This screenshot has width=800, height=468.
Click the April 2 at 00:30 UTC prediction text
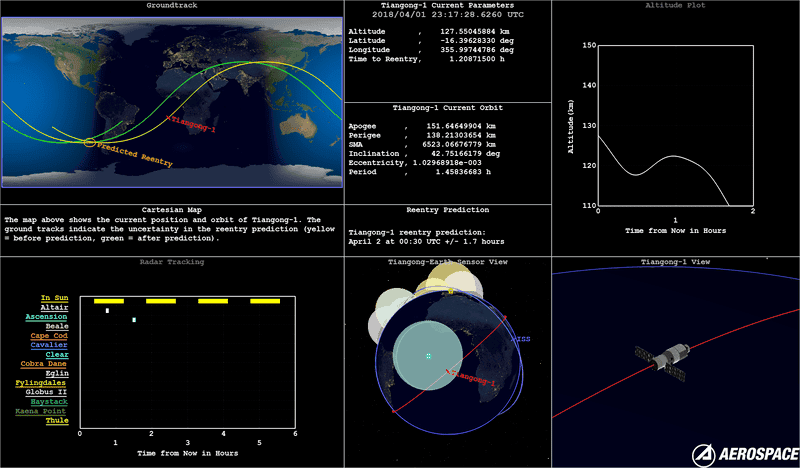[x=427, y=242]
